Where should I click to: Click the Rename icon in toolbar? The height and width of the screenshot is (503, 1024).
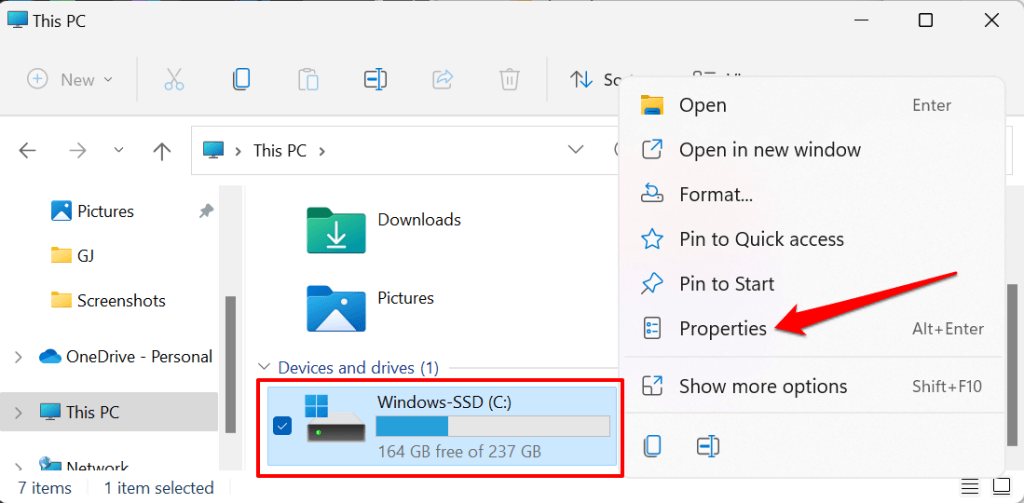(x=374, y=80)
